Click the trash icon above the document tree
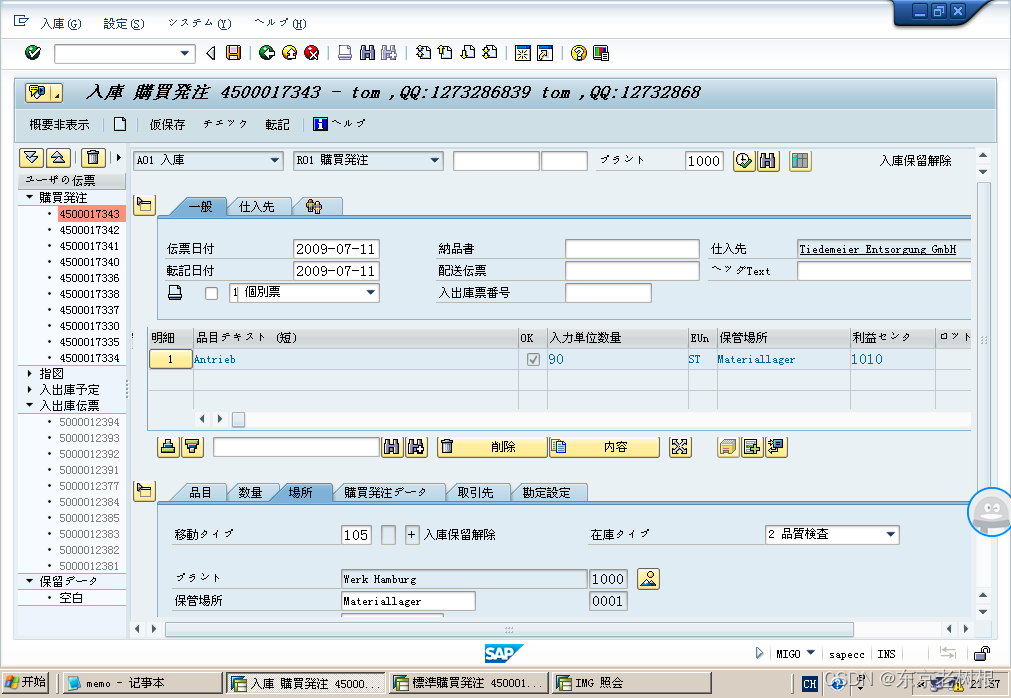The width and height of the screenshot is (1011, 698). pos(93,158)
